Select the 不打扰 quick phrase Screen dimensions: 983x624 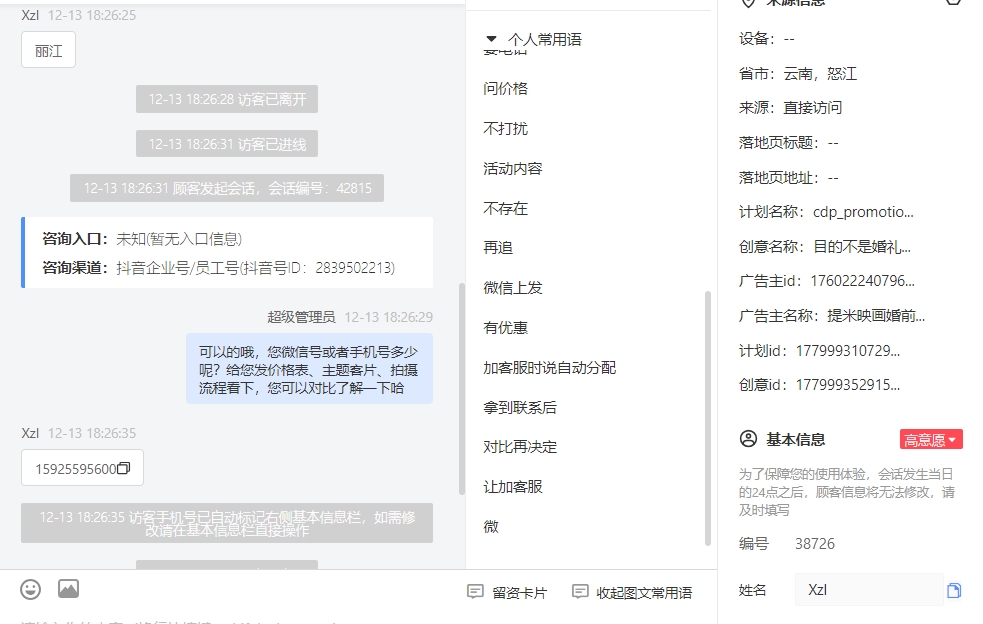pyautogui.click(x=505, y=129)
